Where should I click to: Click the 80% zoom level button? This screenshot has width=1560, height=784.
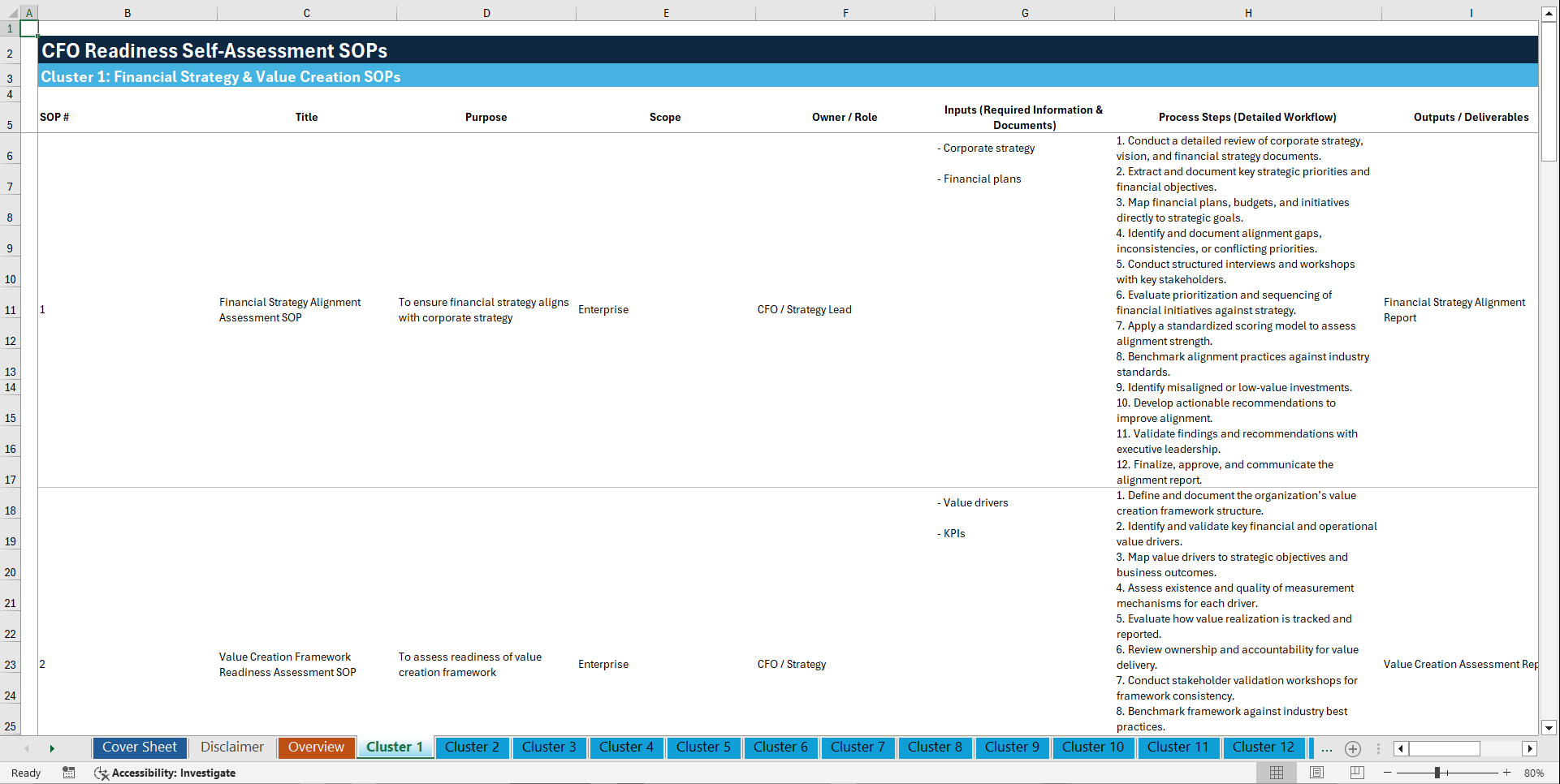(x=1535, y=773)
